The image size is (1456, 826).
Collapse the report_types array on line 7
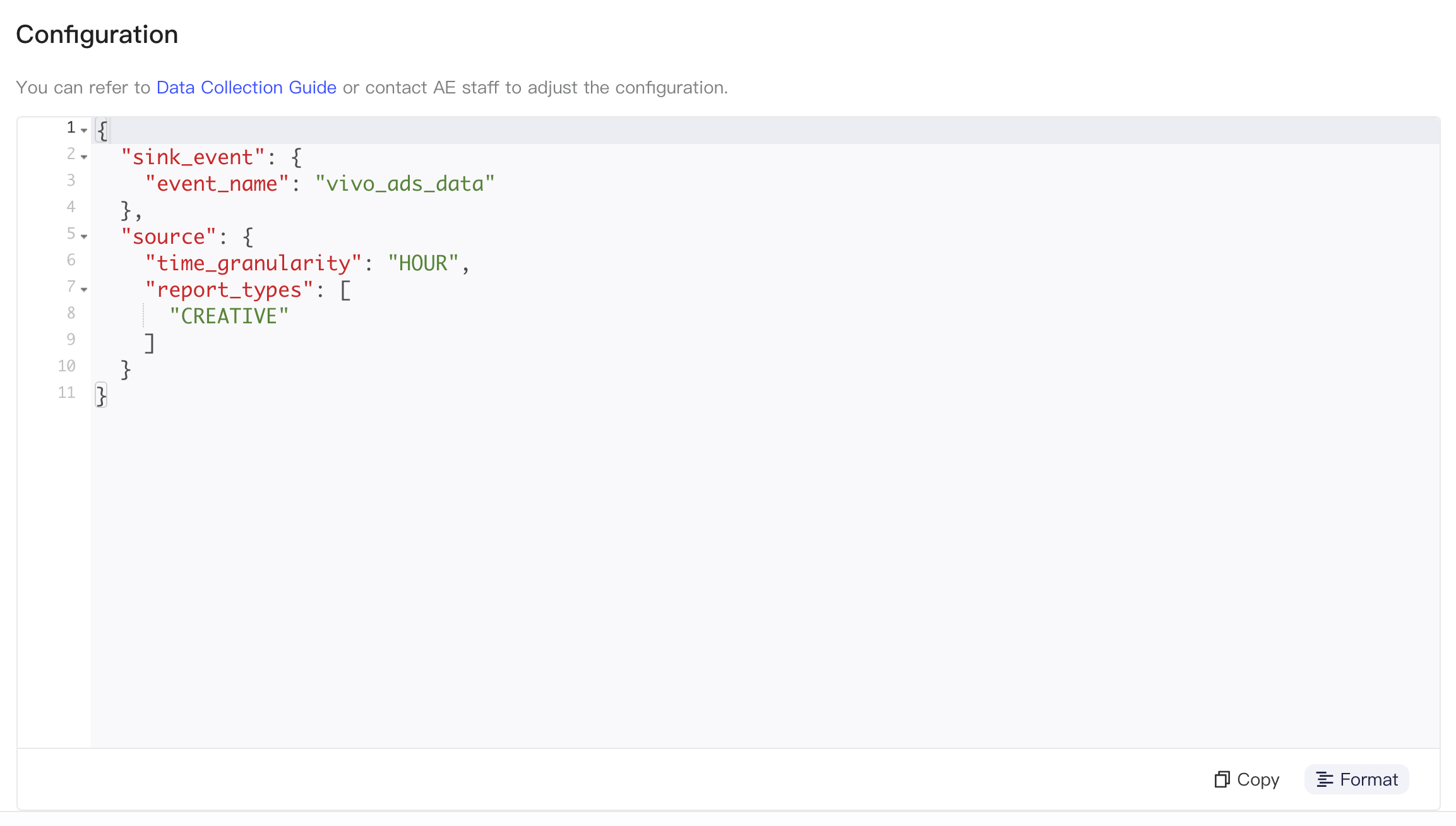click(x=84, y=289)
